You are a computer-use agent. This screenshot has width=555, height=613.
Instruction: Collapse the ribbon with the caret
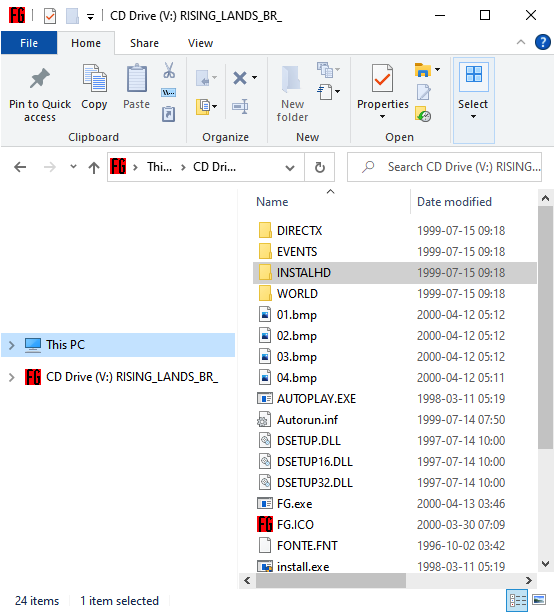click(521, 42)
